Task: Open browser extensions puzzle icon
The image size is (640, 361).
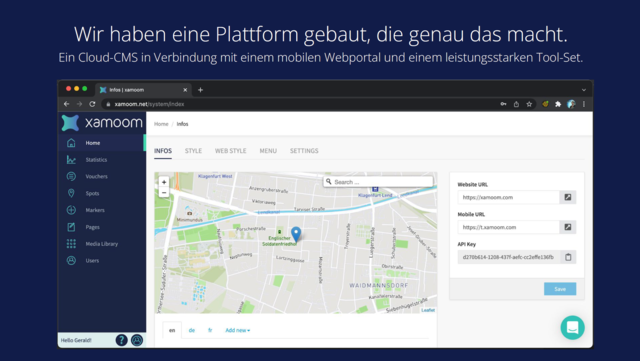Action: click(558, 104)
